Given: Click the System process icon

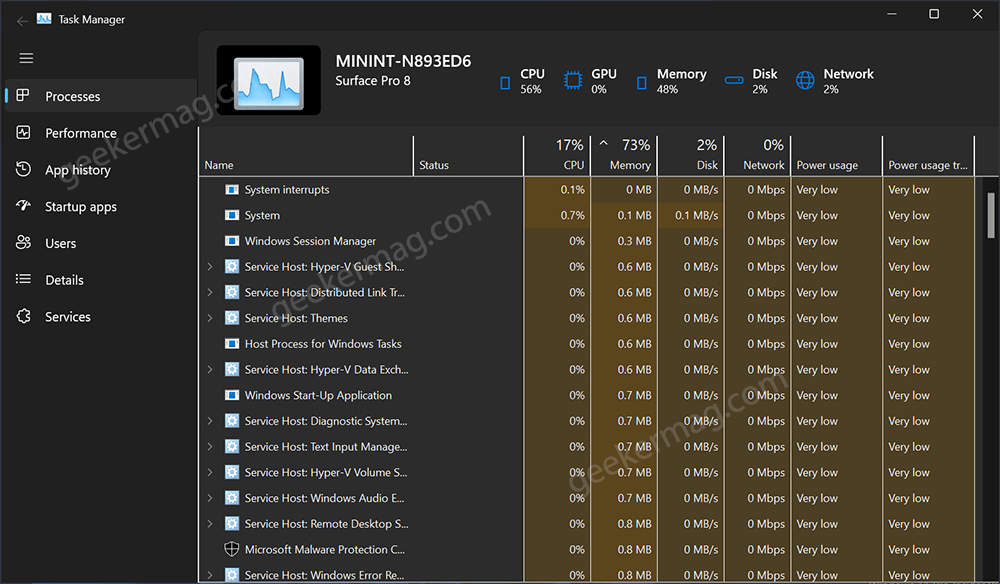Looking at the screenshot, I should pyautogui.click(x=232, y=215).
